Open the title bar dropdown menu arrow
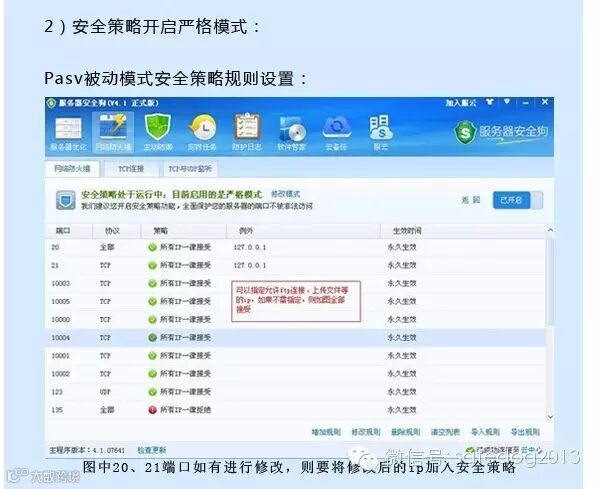The width and height of the screenshot is (600, 489). [507, 102]
